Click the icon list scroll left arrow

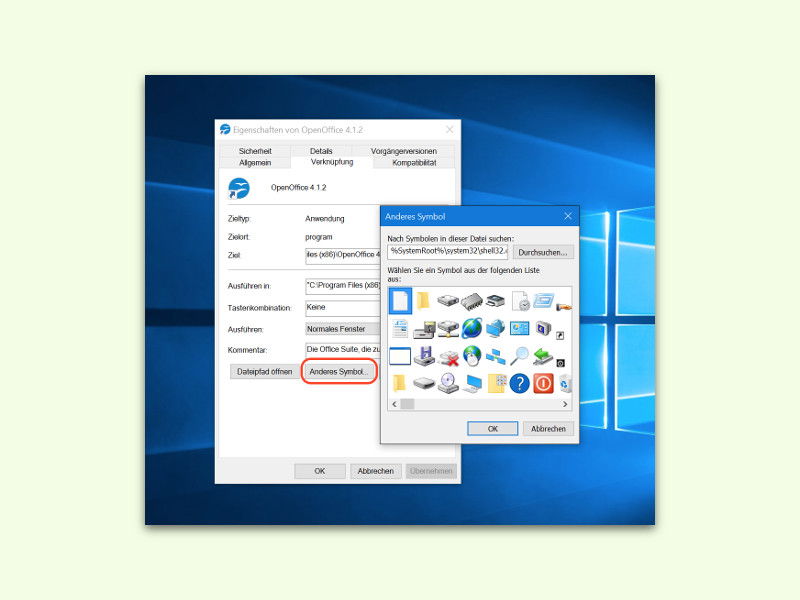(394, 404)
